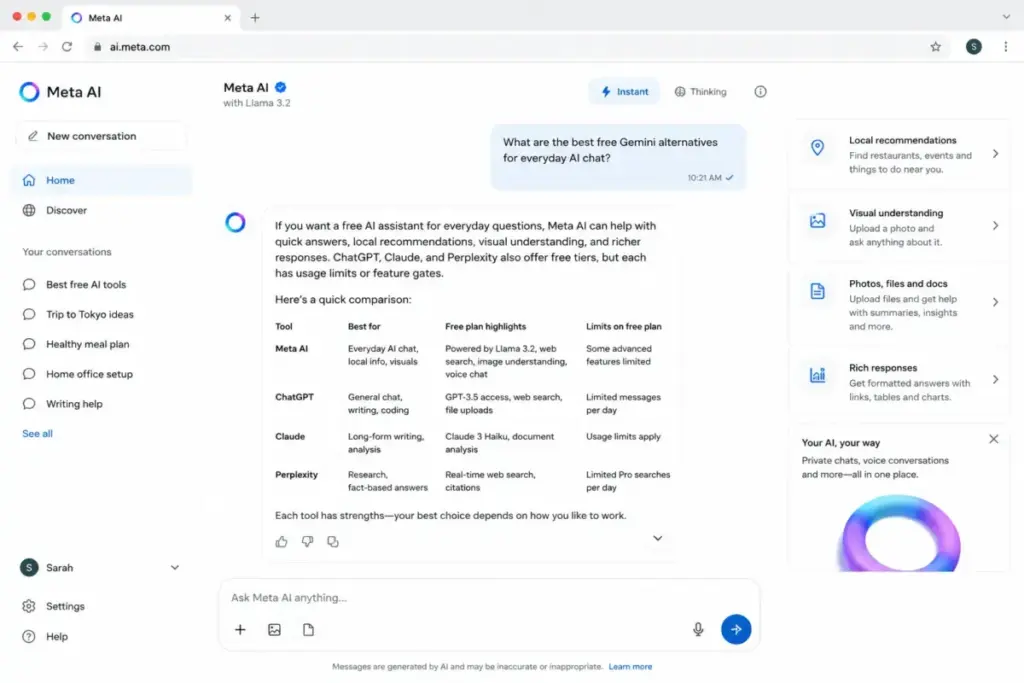Dislike the response with thumbs down
Viewport: 1024px width, 683px height.
tap(307, 541)
